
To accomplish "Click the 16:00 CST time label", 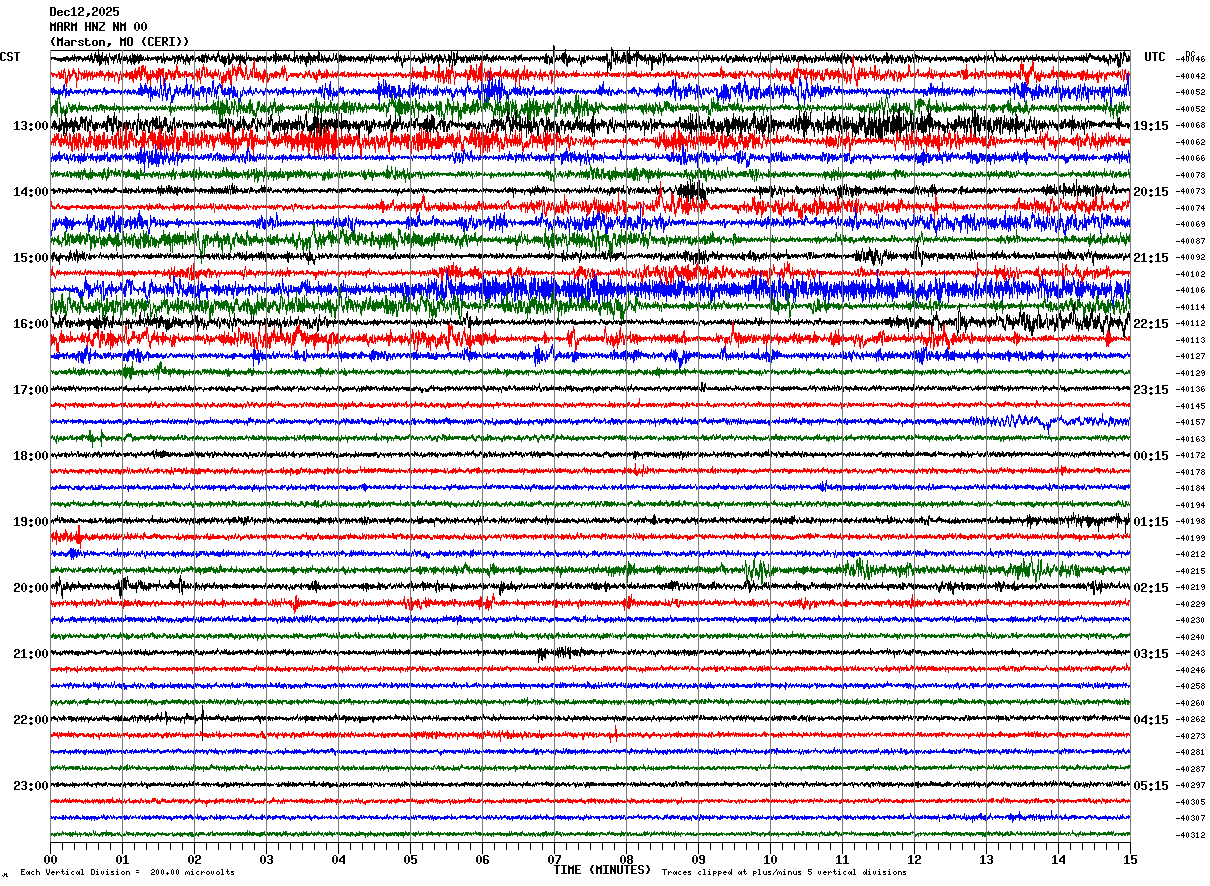I will [30, 324].
